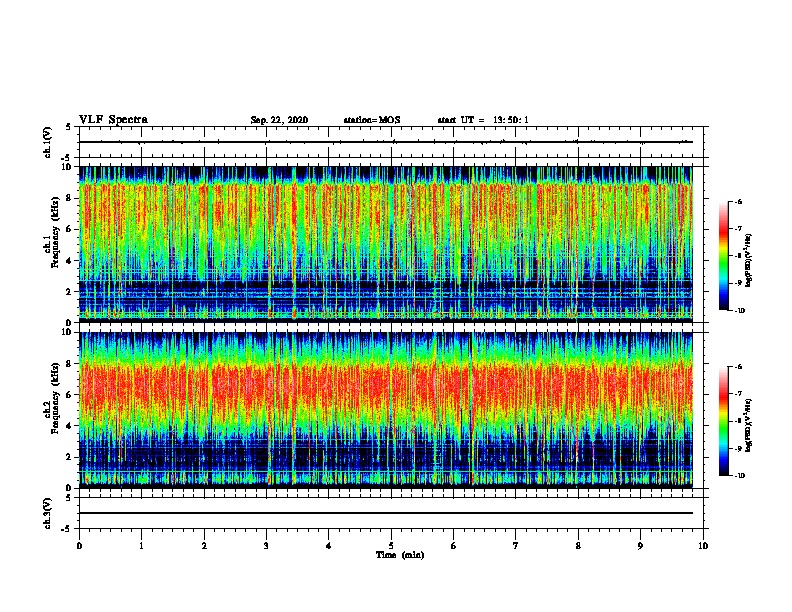Click the time axis tick label '5'
The height and width of the screenshot is (612, 792).
click(x=391, y=546)
